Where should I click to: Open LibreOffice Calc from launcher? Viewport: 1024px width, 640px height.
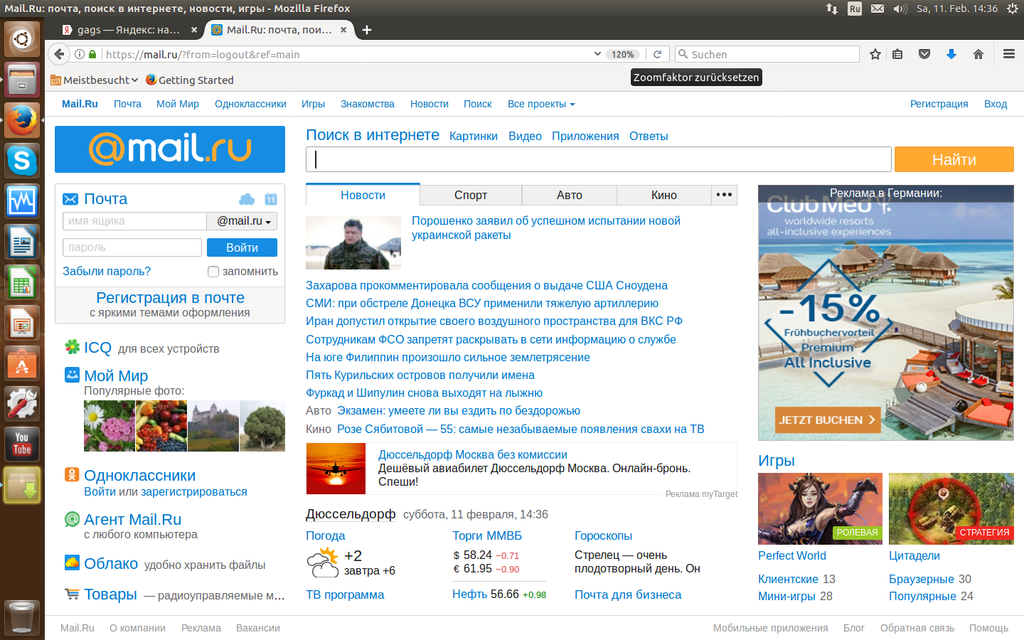pyautogui.click(x=22, y=282)
